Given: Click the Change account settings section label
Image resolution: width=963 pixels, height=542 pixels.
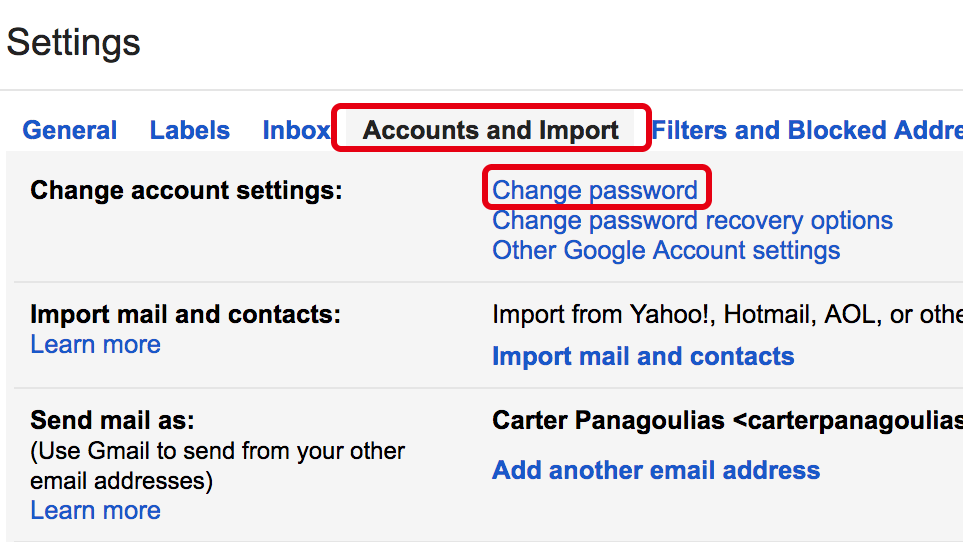Looking at the screenshot, I should click(x=186, y=190).
